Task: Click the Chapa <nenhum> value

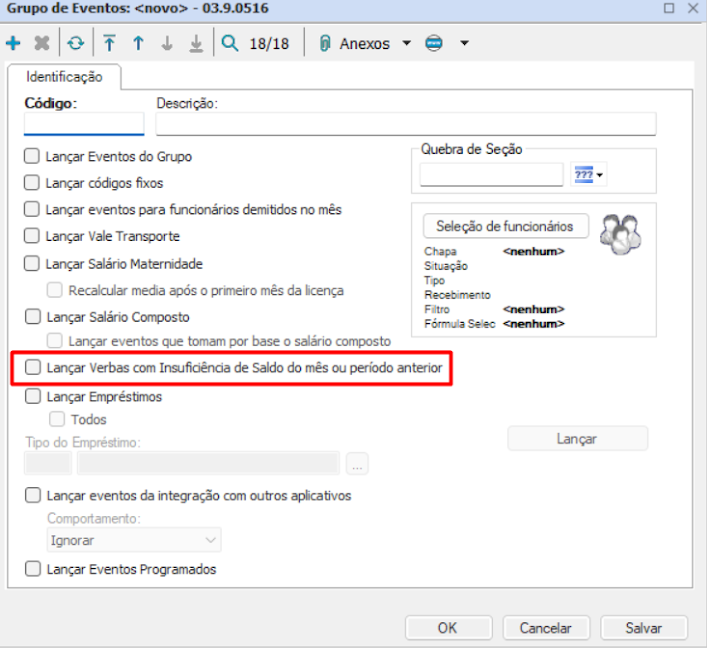Action: tap(533, 251)
